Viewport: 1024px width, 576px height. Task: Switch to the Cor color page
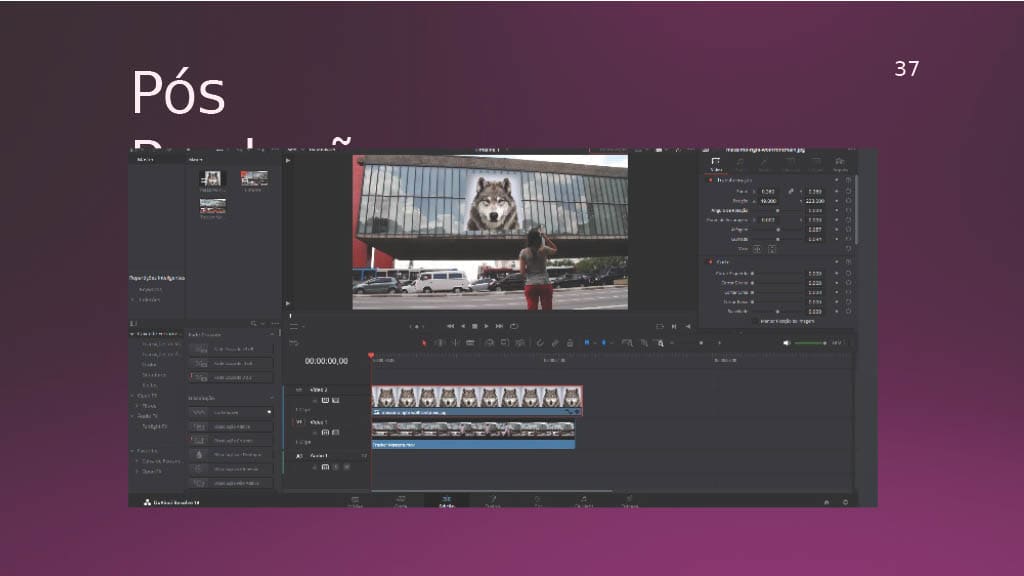pyautogui.click(x=538, y=502)
